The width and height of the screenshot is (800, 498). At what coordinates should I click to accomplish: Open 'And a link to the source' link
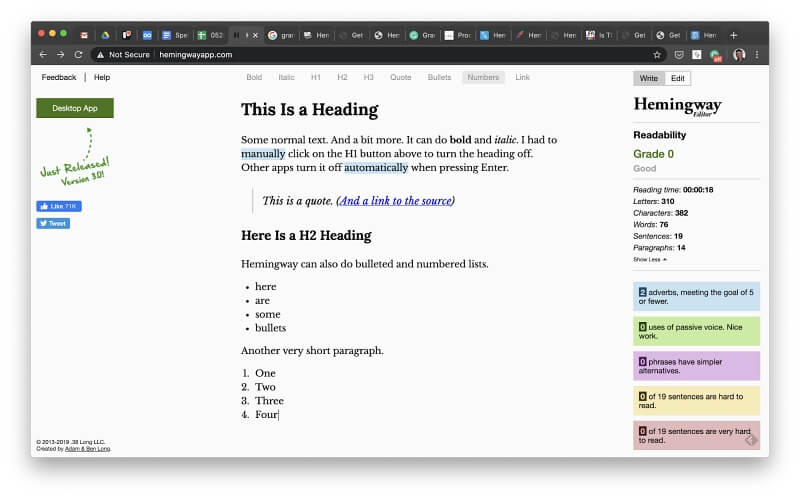[395, 201]
